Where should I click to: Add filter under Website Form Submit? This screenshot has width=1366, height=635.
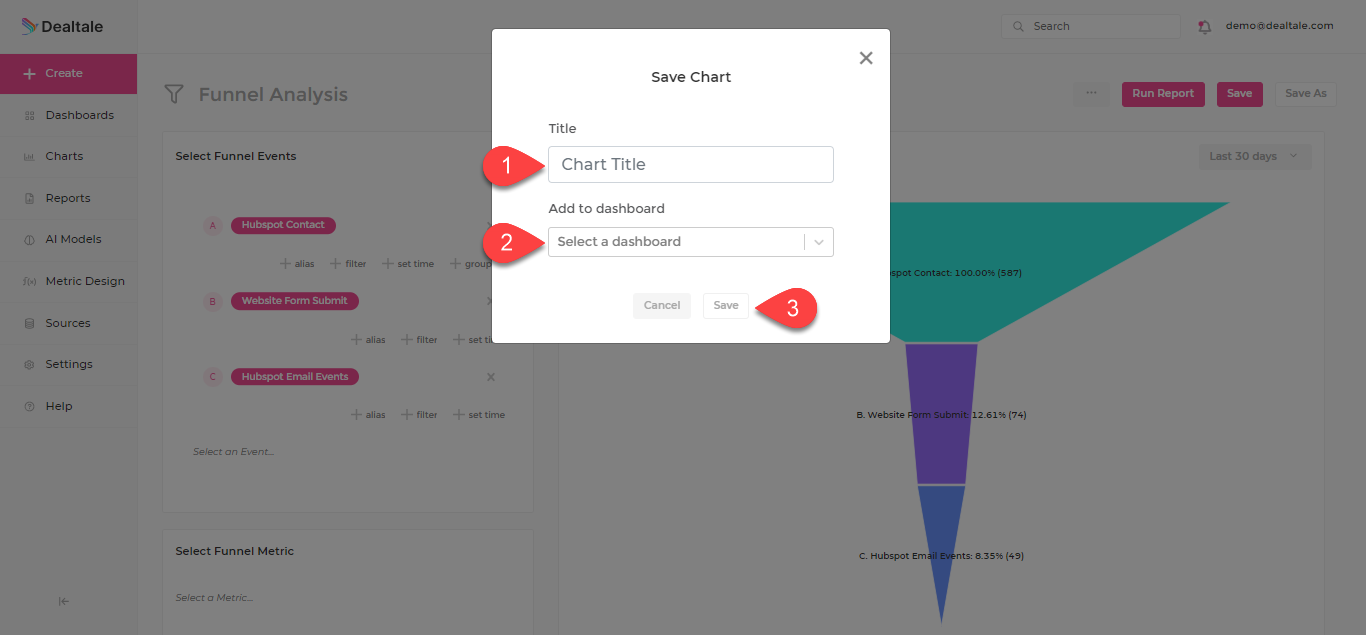click(x=420, y=340)
